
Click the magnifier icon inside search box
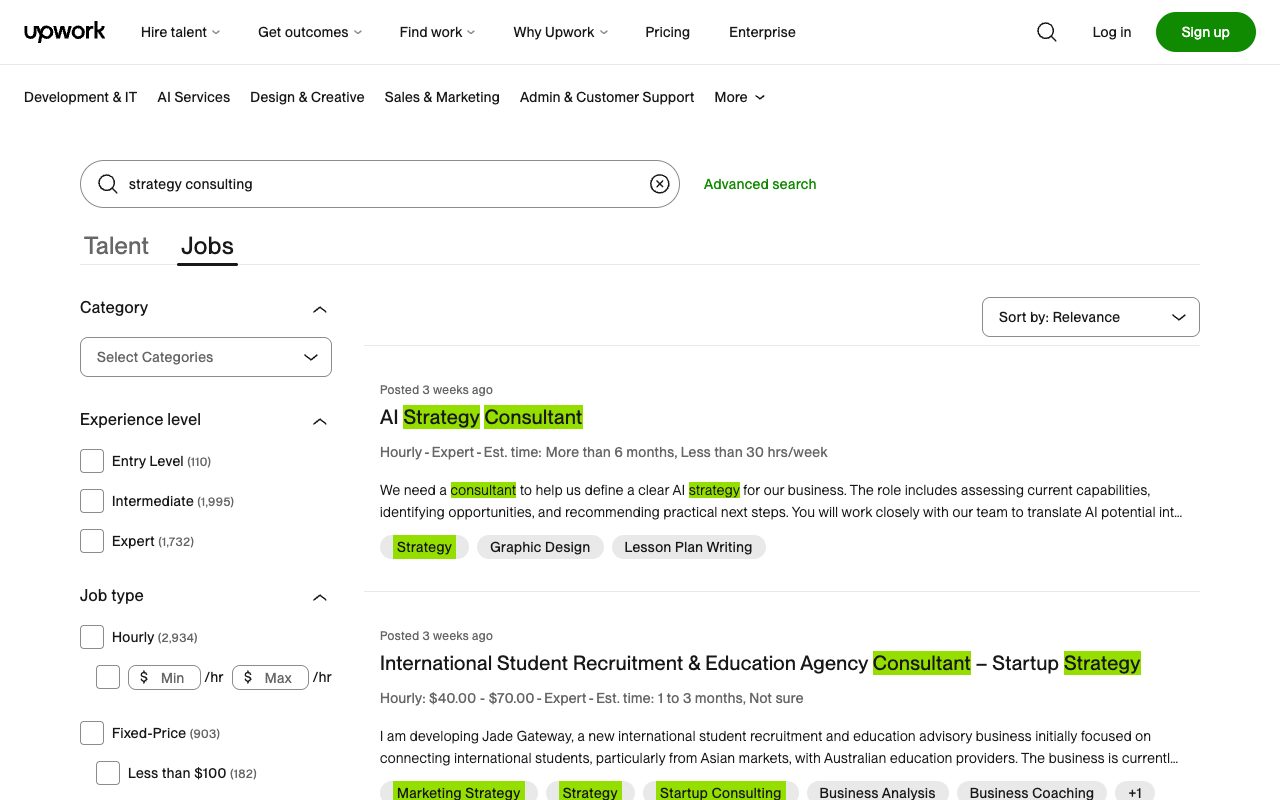click(108, 184)
